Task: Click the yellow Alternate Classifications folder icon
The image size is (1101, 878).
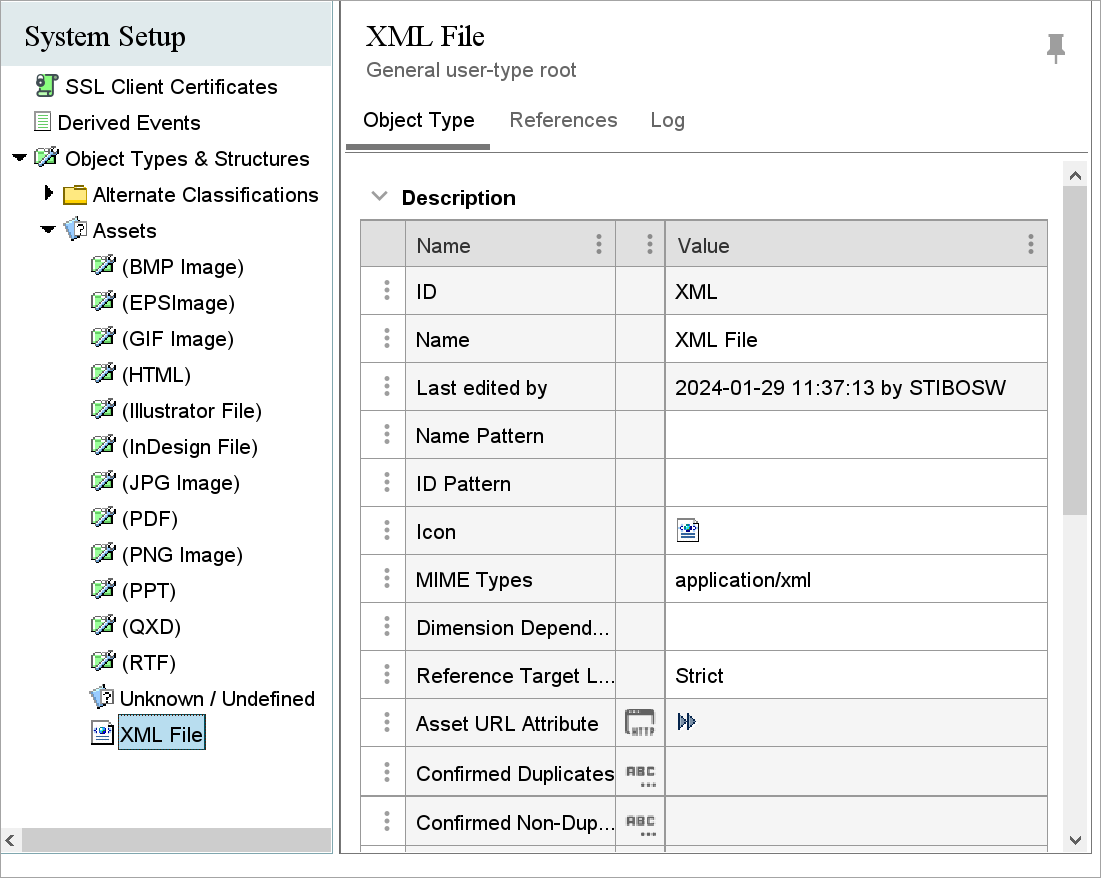Action: tap(75, 195)
